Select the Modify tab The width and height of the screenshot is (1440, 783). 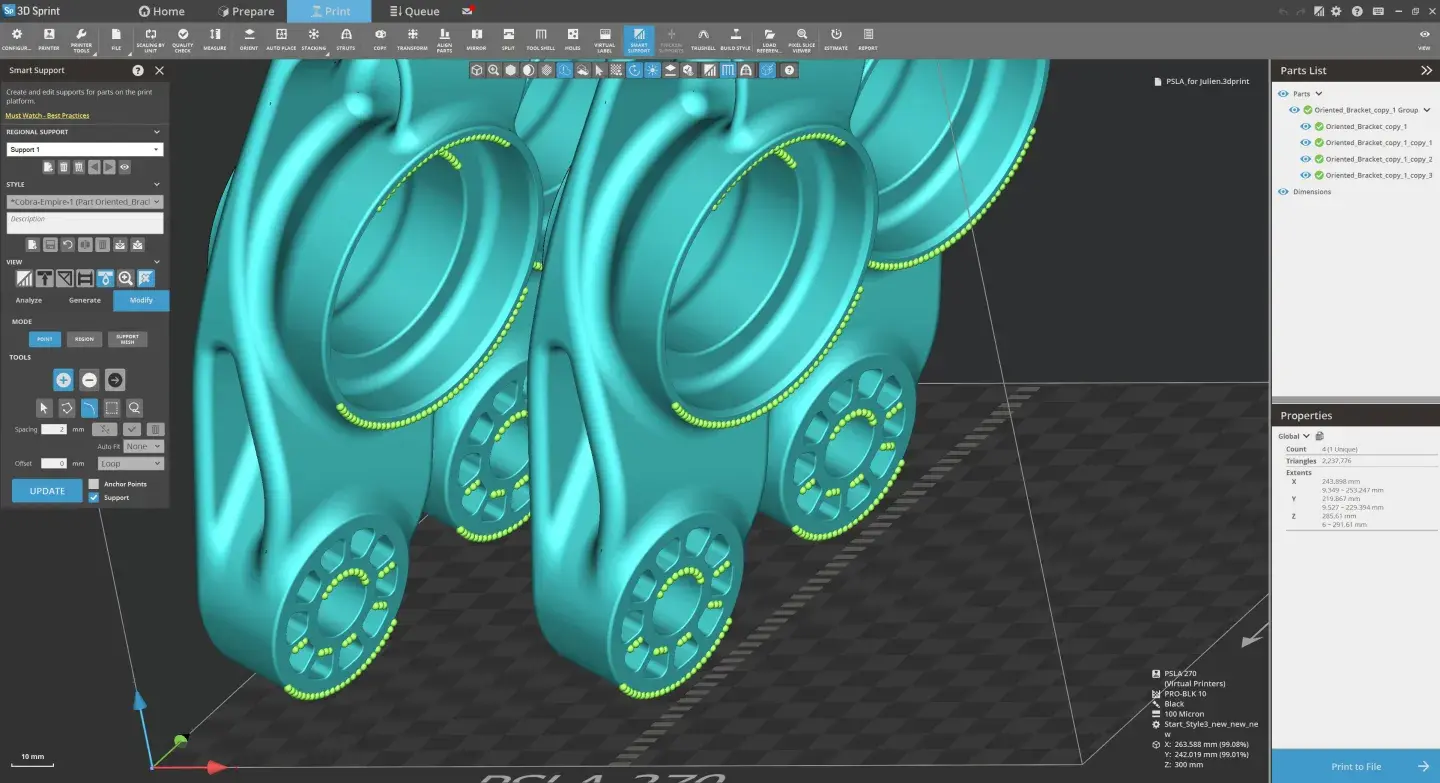click(141, 300)
